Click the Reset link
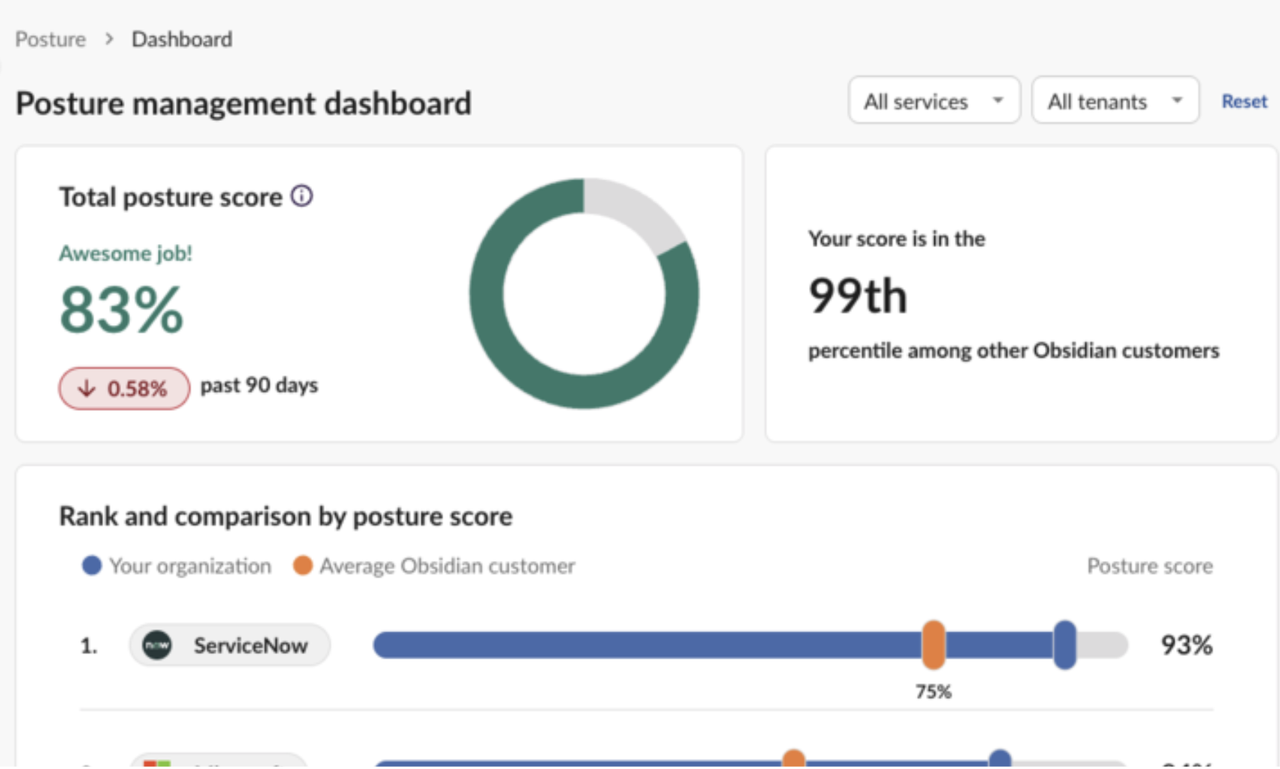Image resolution: width=1280 pixels, height=769 pixels. click(1244, 101)
